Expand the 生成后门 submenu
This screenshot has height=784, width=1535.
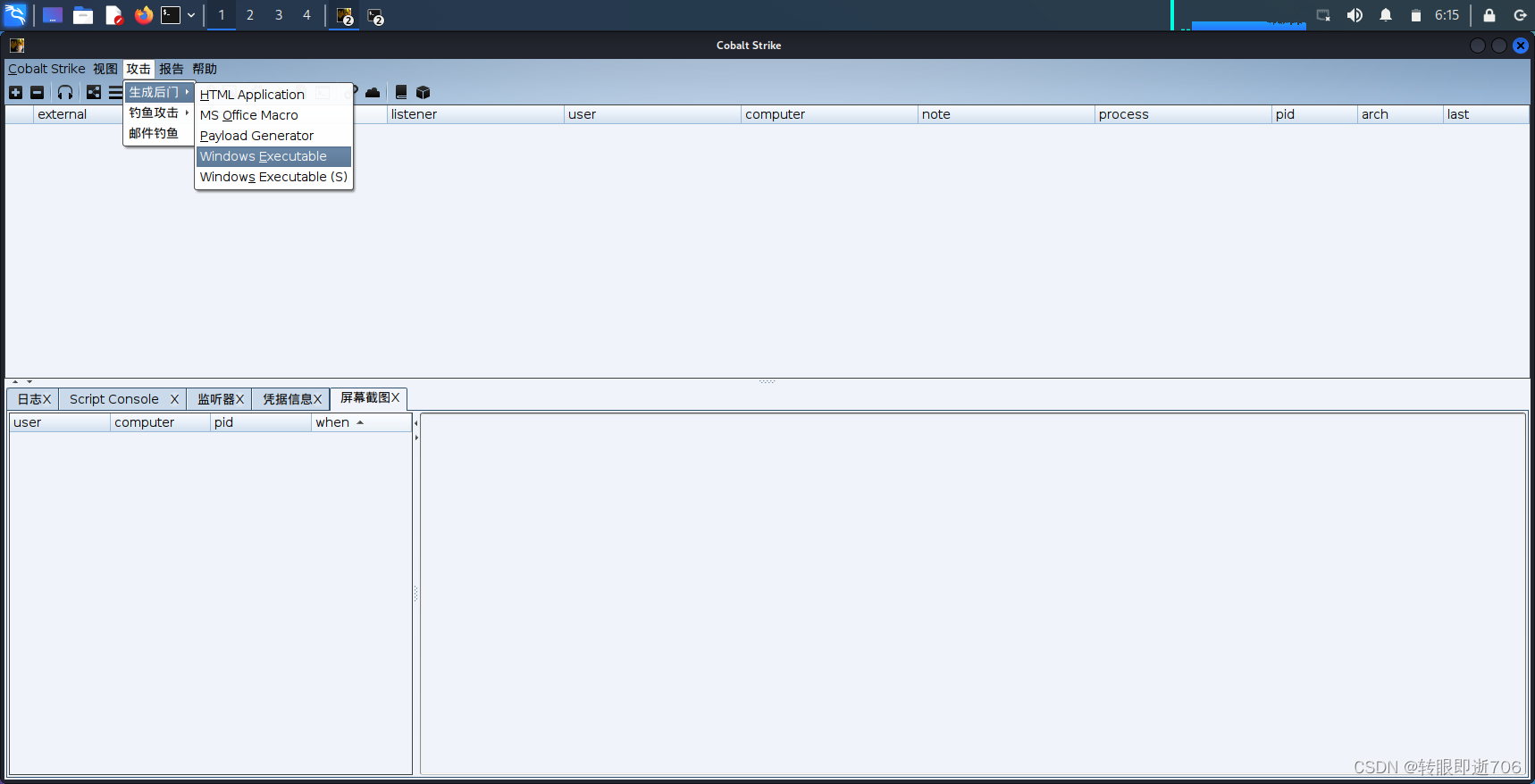[159, 92]
